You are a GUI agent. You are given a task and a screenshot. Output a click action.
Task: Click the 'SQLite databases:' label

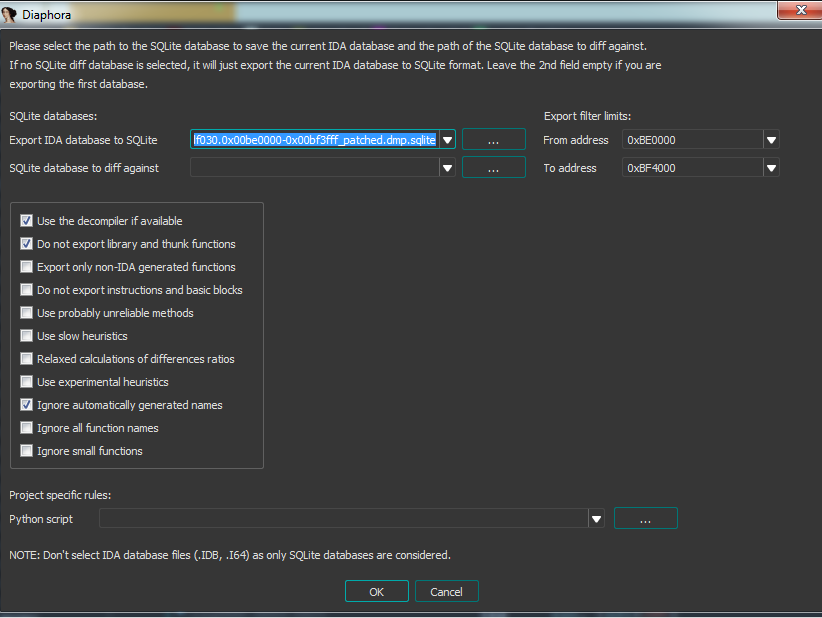tap(53, 116)
